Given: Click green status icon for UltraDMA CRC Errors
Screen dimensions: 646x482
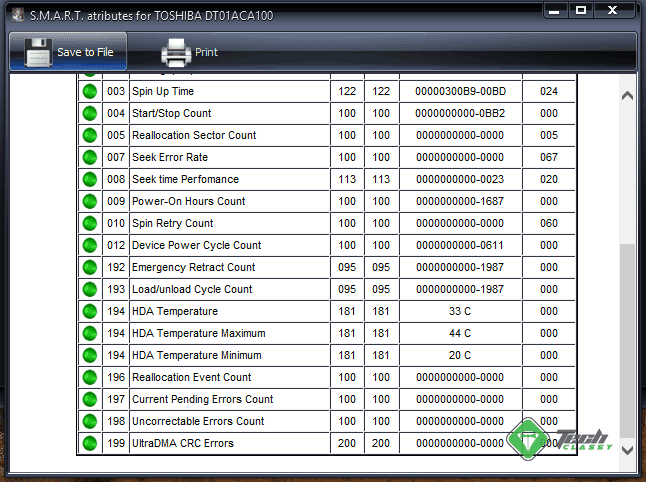Looking at the screenshot, I should (x=90, y=443).
